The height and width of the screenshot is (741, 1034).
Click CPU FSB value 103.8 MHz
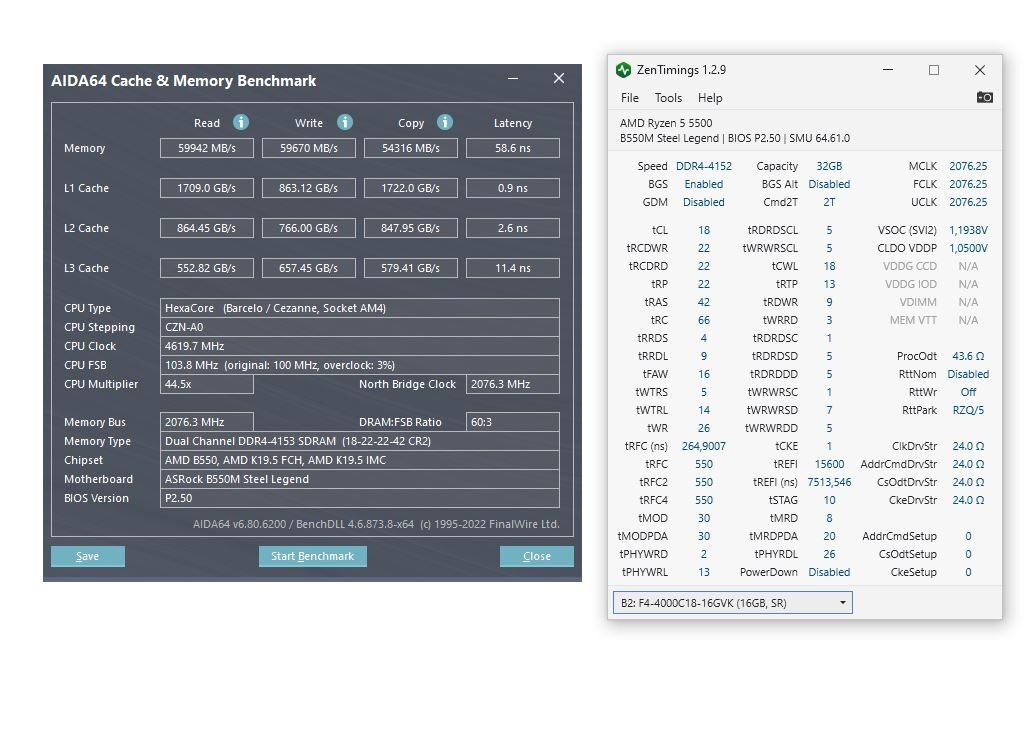(x=360, y=365)
